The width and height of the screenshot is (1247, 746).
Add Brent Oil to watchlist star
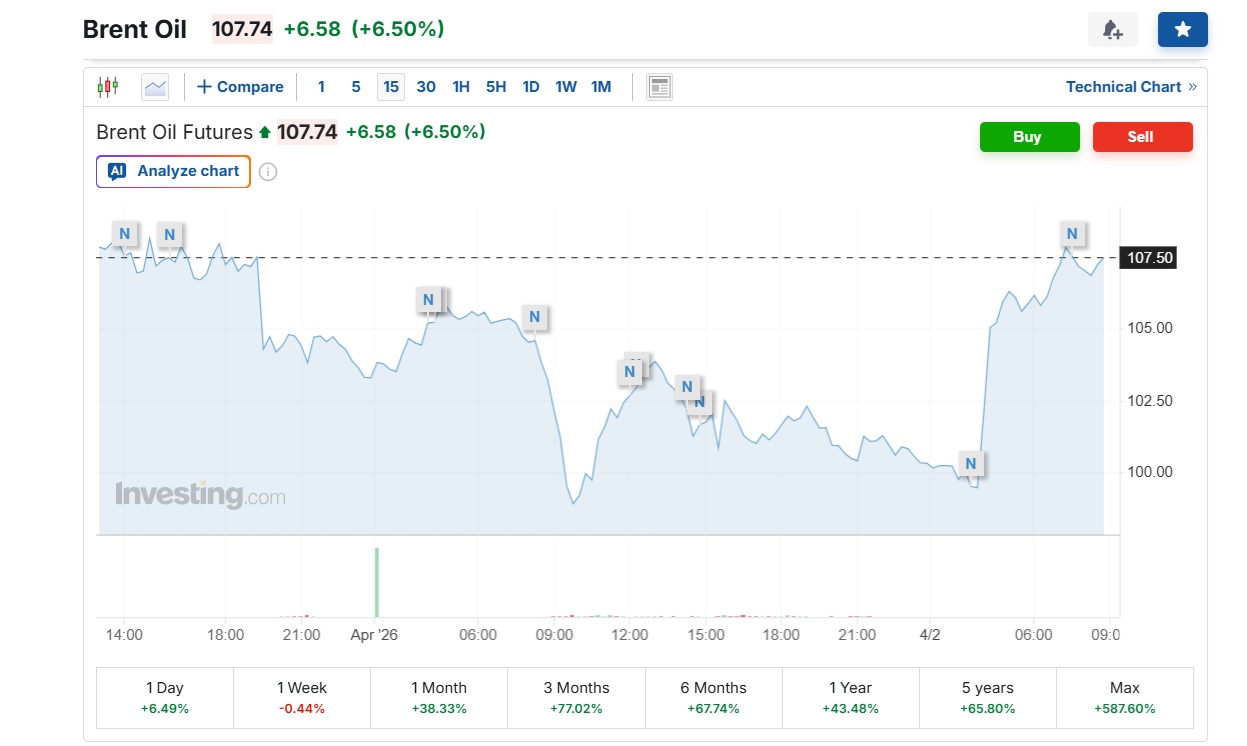(1182, 30)
